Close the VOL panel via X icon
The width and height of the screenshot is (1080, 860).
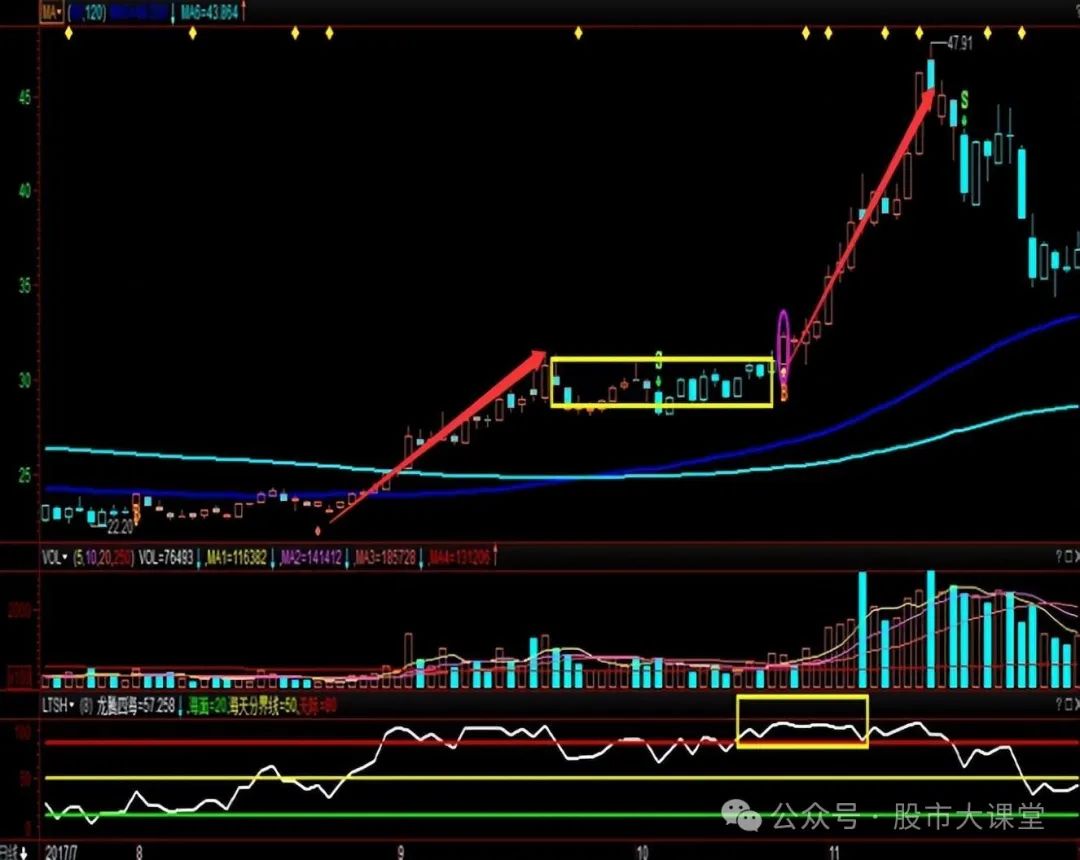click(1076, 556)
